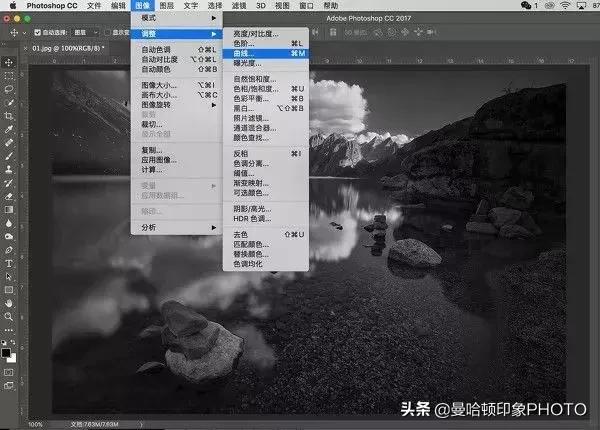The height and width of the screenshot is (430, 600).
Task: Select the Blur tool
Action: (x=9, y=223)
